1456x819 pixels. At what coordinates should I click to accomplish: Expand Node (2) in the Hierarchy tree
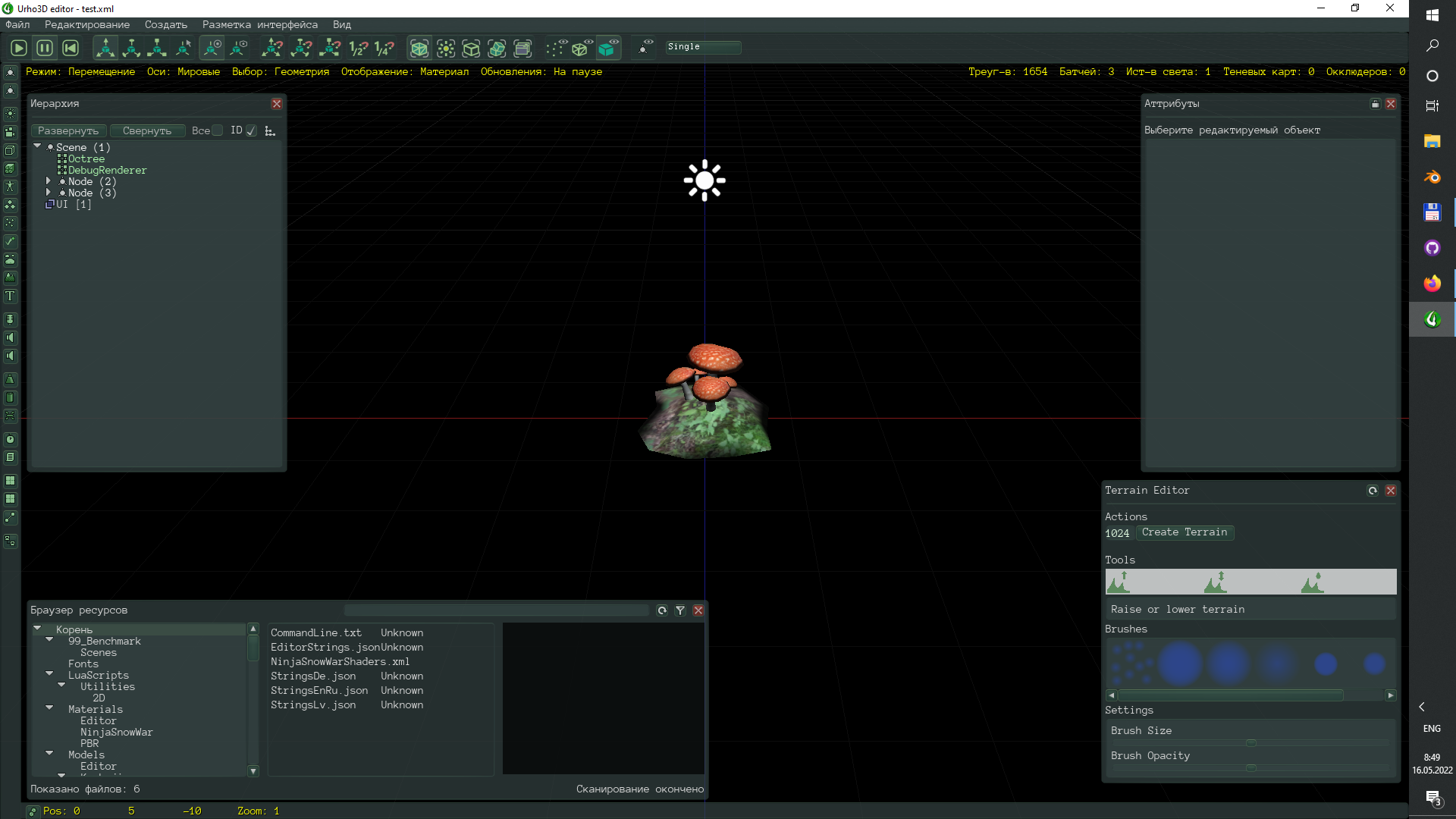(49, 181)
